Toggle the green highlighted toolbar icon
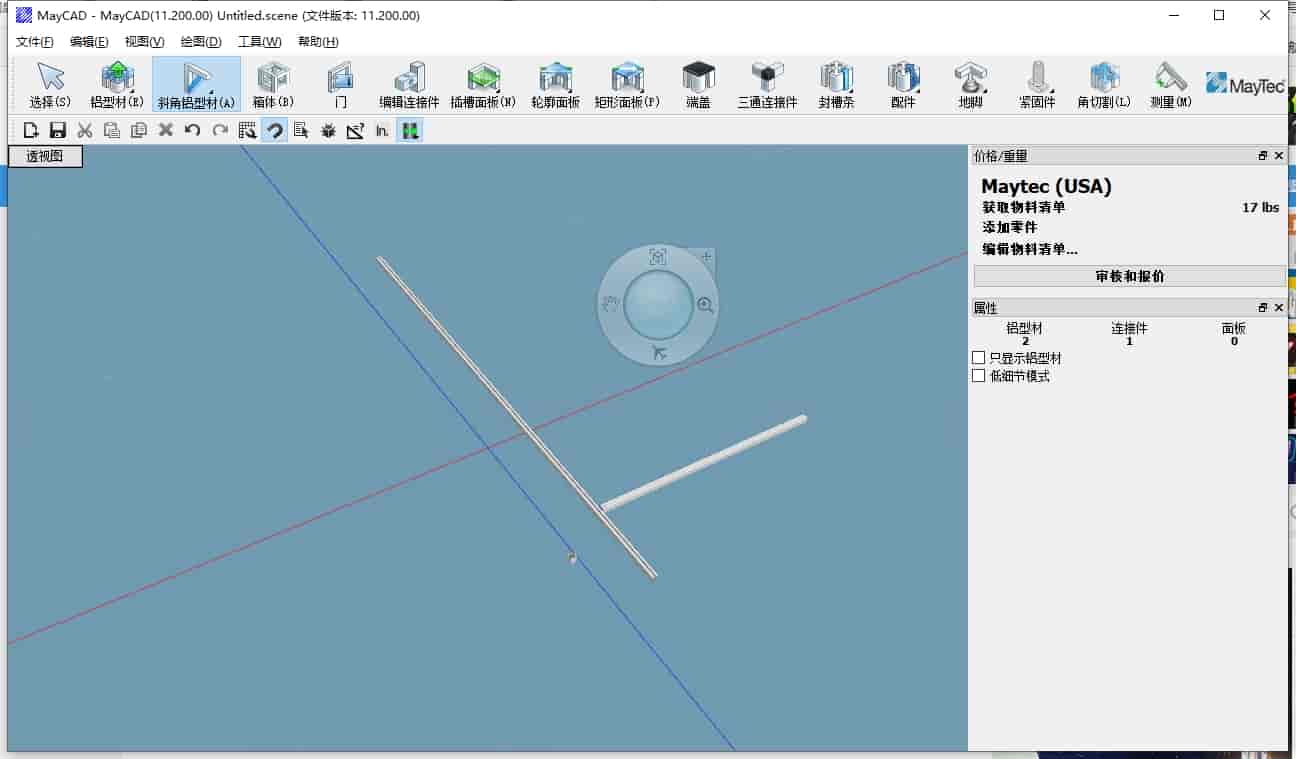The image size is (1296, 759). pyautogui.click(x=409, y=130)
